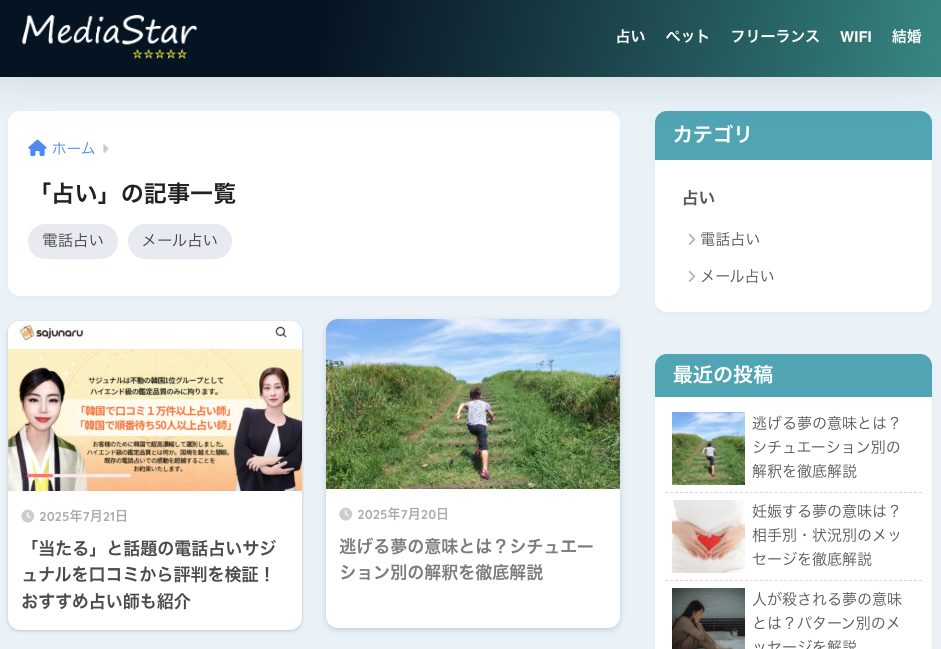Click the search magnifier in sajunaru image
Image resolution: width=941 pixels, height=649 pixels.
coord(281,332)
